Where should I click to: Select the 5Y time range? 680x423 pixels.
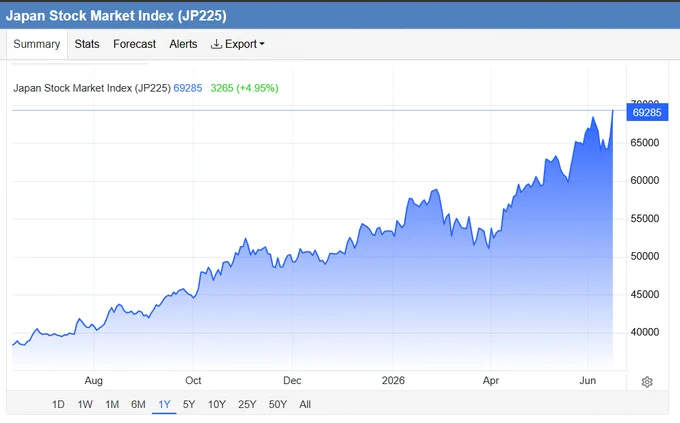(x=189, y=404)
